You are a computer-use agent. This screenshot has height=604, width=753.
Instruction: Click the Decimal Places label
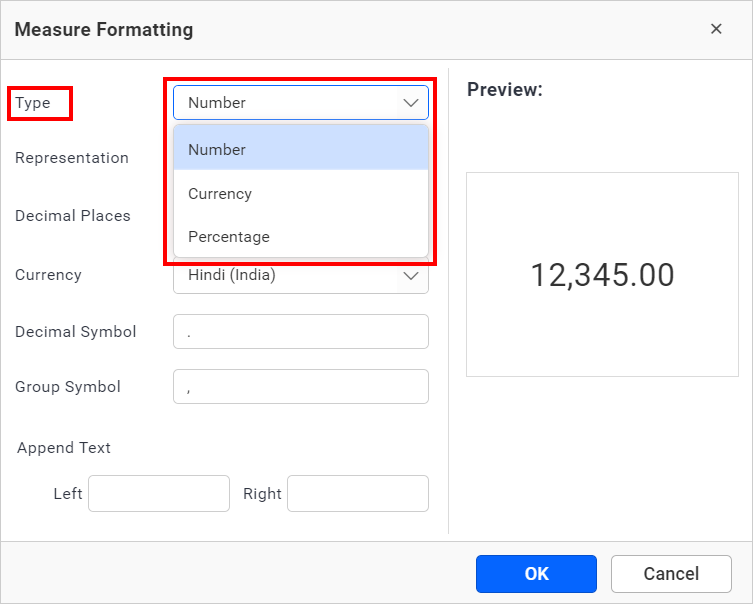click(x=73, y=216)
